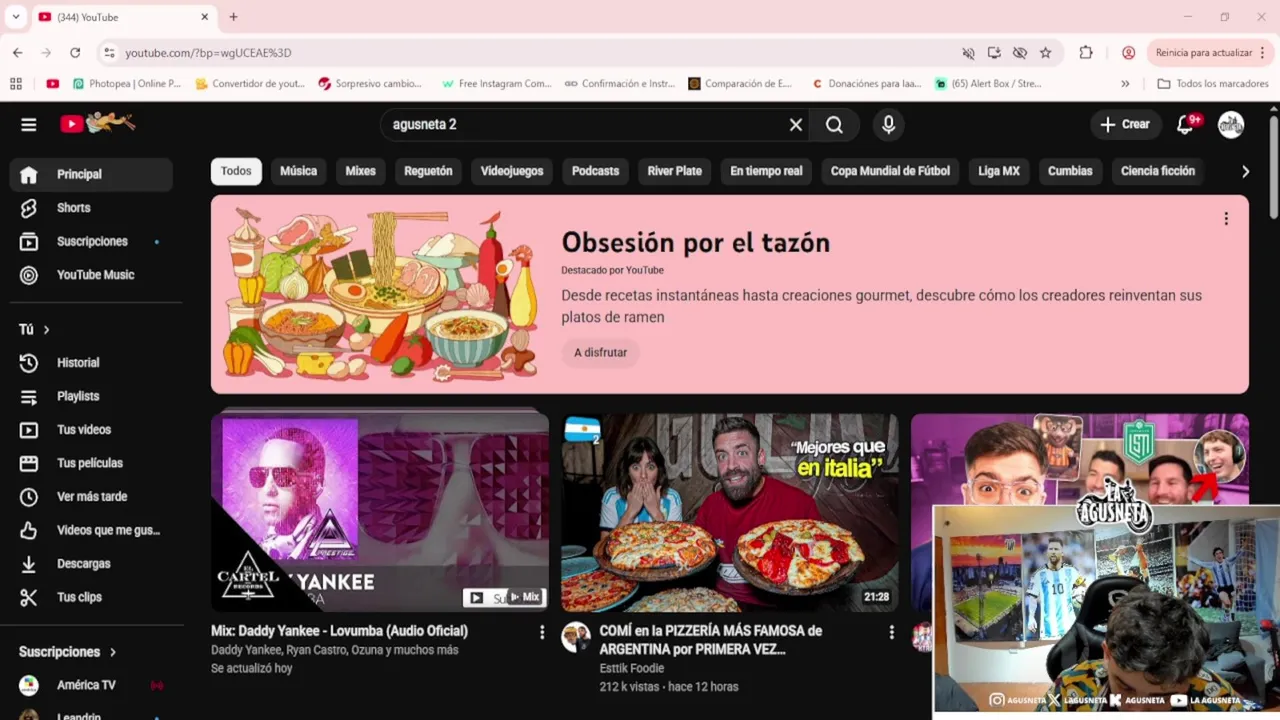1280x720 pixels.
Task: Open Suscripciones in the sidebar
Action: coord(91,241)
